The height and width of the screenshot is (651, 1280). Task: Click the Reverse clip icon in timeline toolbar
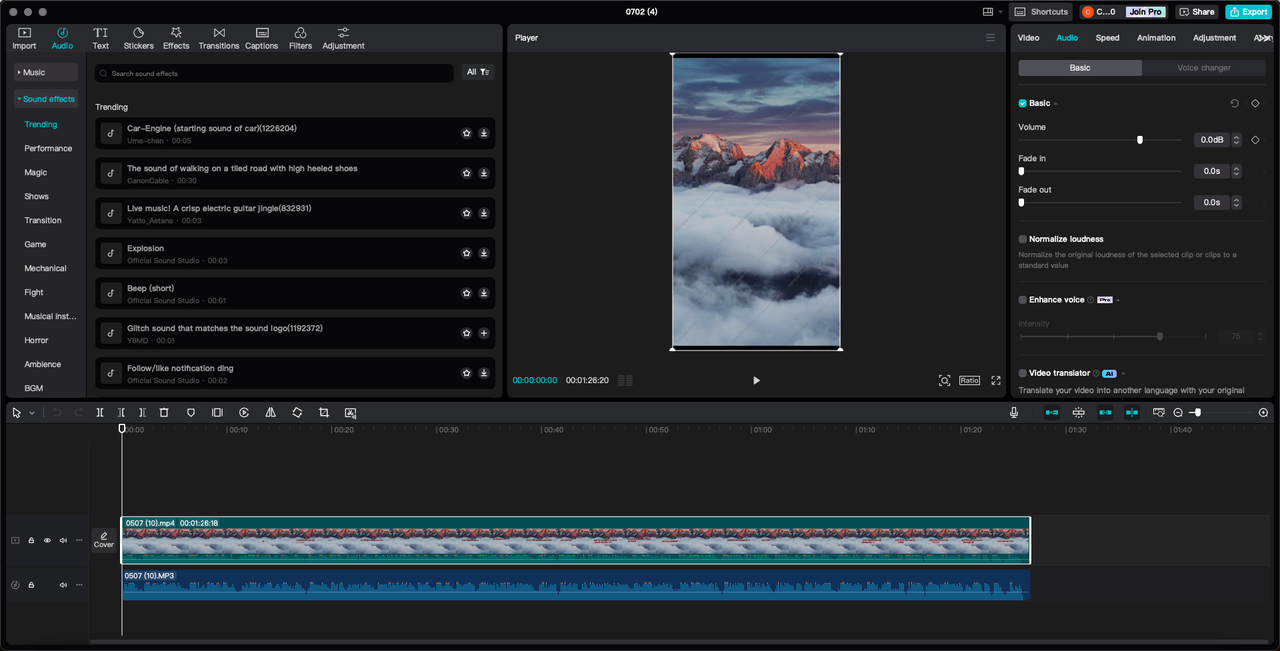(244, 412)
